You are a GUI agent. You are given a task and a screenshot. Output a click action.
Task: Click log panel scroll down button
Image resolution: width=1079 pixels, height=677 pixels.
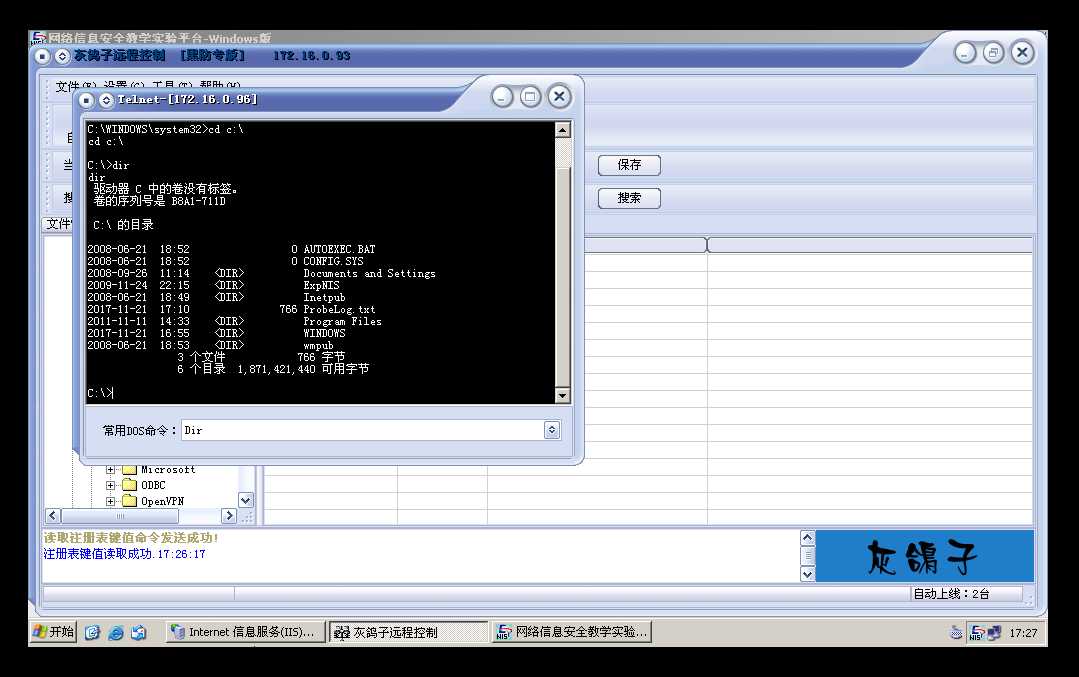(x=808, y=574)
